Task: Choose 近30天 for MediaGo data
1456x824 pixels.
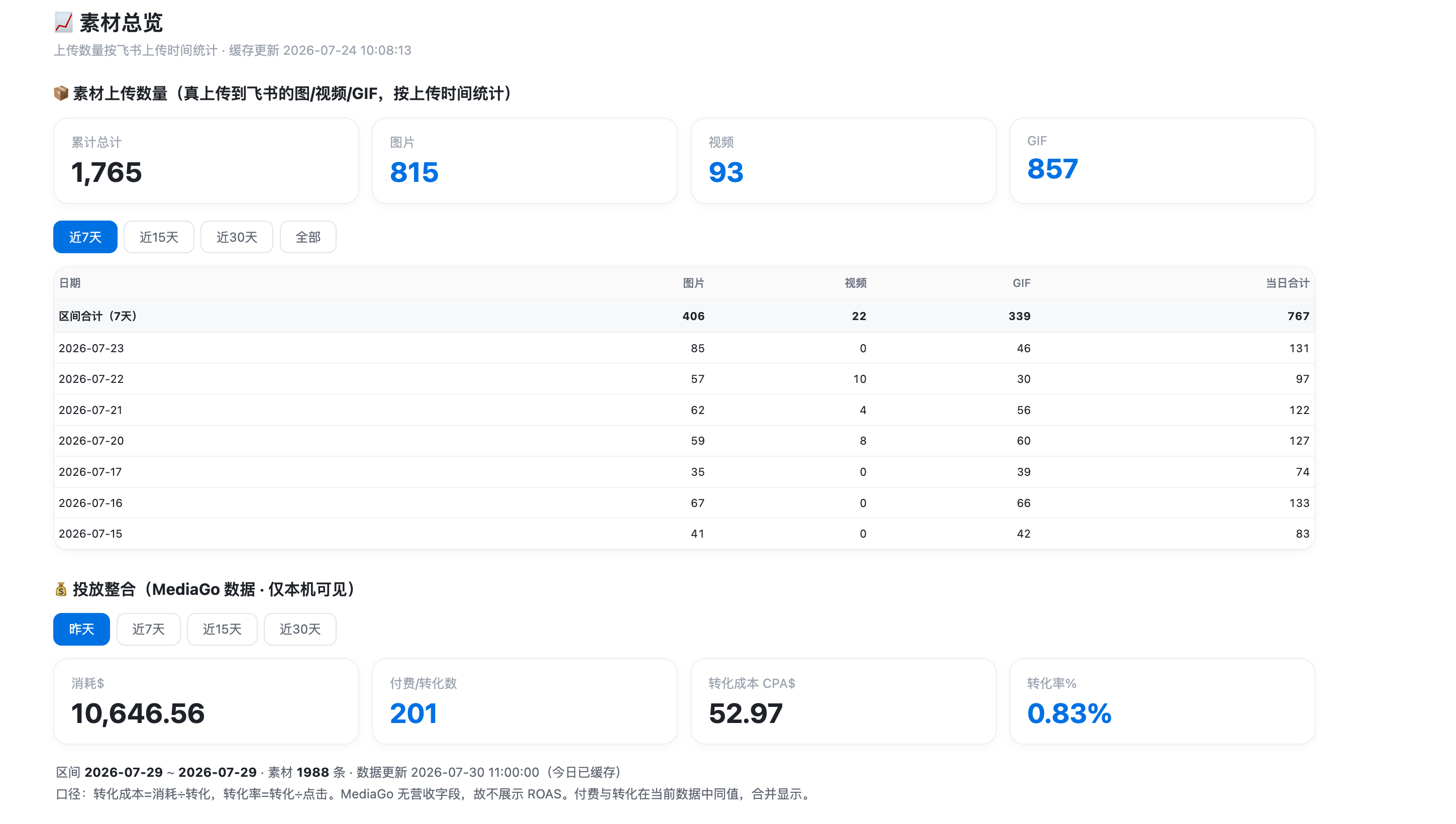Action: [300, 630]
